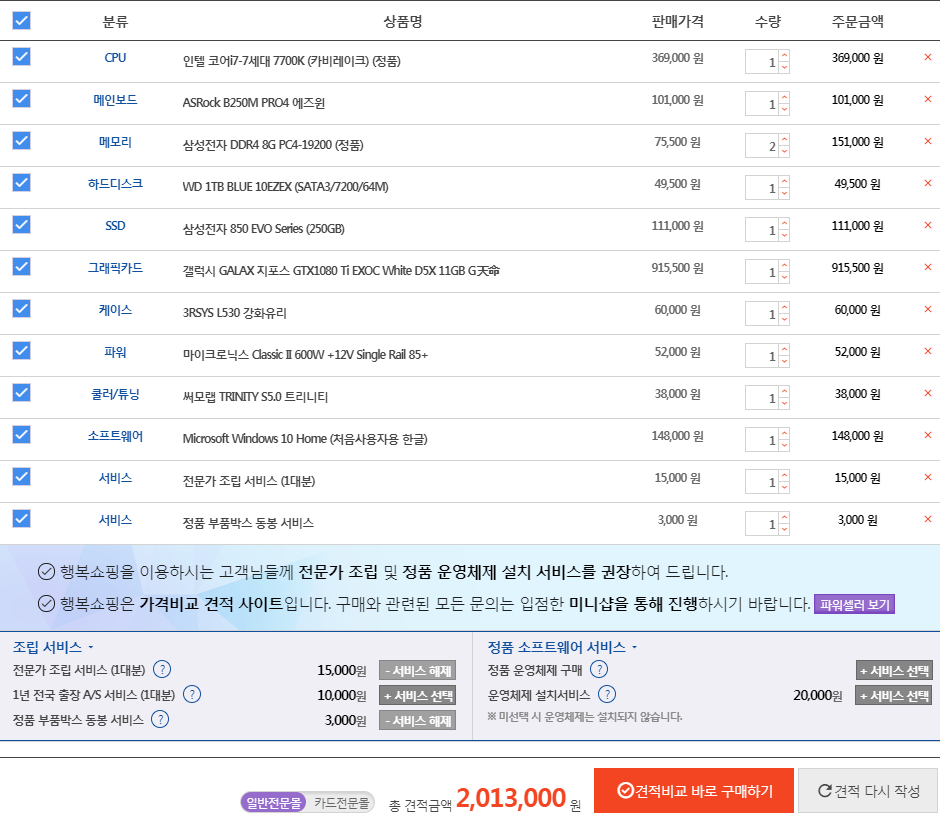
Task: Select product name 인텔 코어i7-7세대 7700K
Action: click(x=291, y=61)
